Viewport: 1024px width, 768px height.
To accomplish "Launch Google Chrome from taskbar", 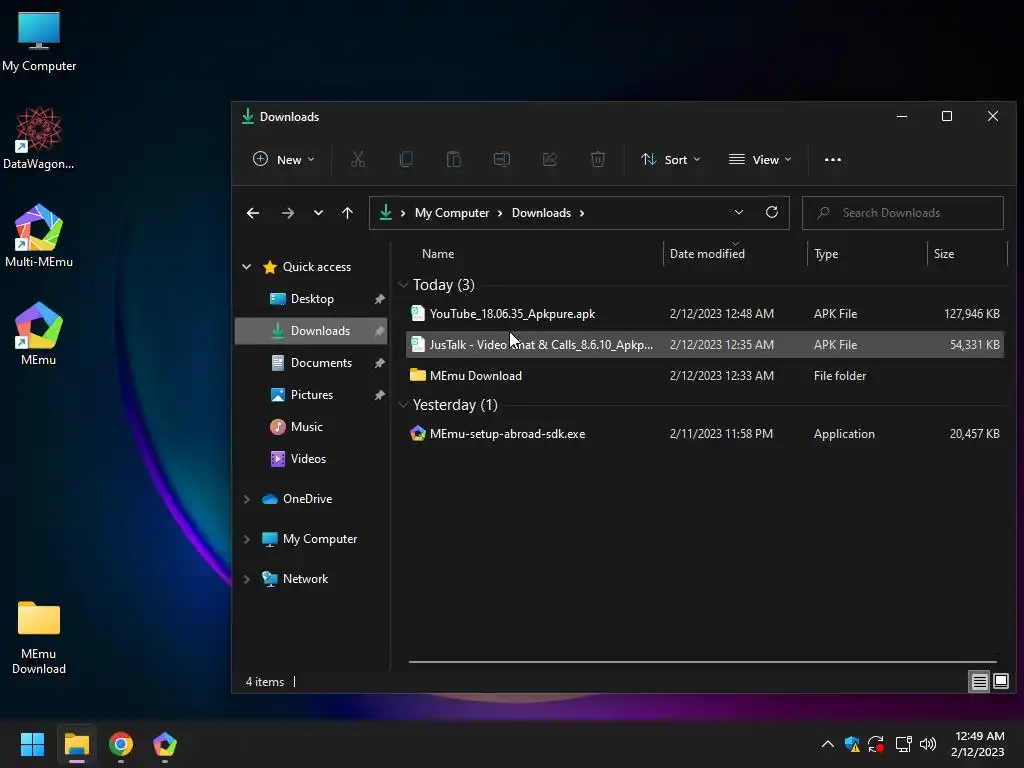I will (x=121, y=744).
